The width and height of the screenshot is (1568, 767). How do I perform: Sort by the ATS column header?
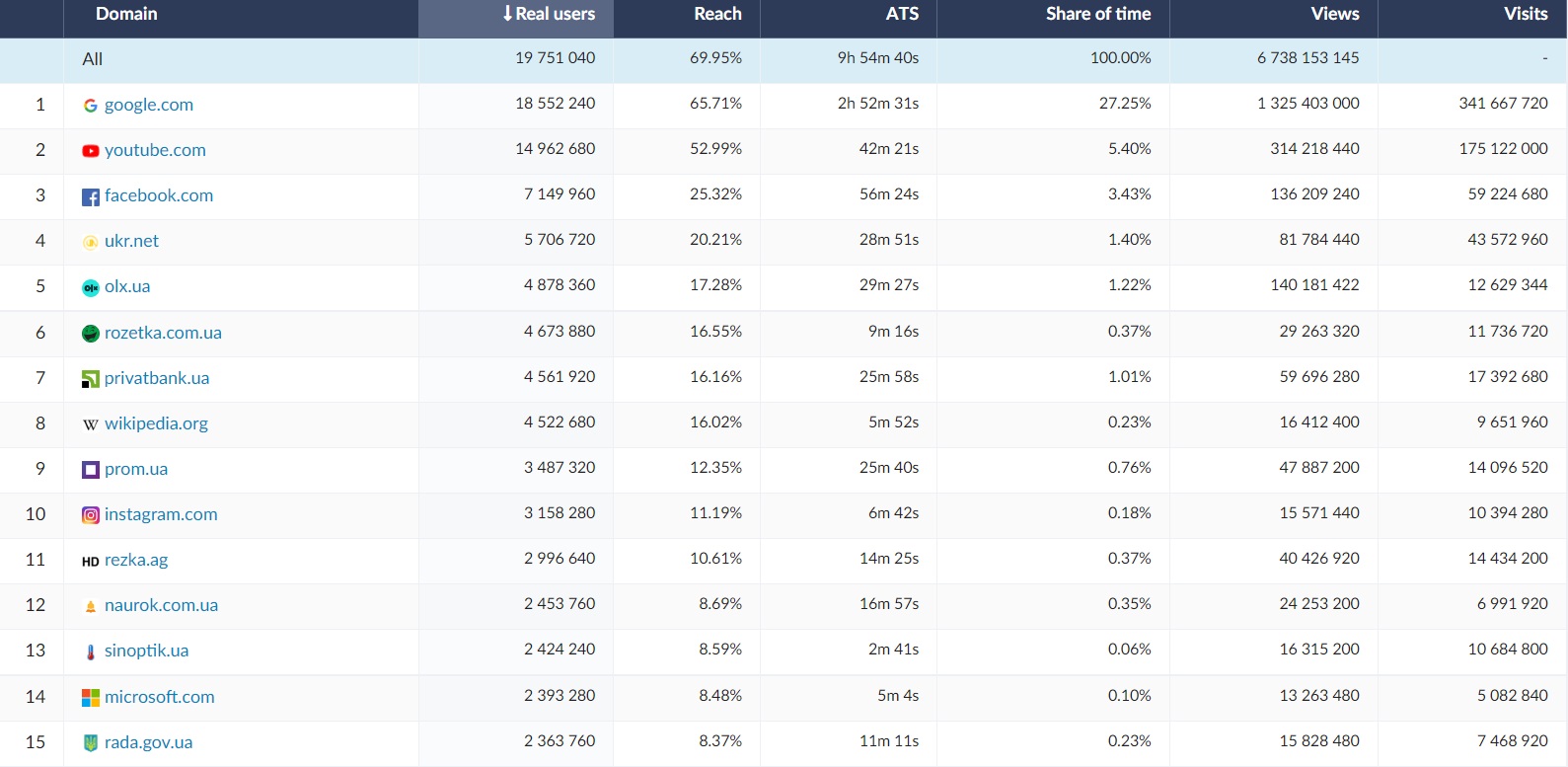pyautogui.click(x=901, y=14)
